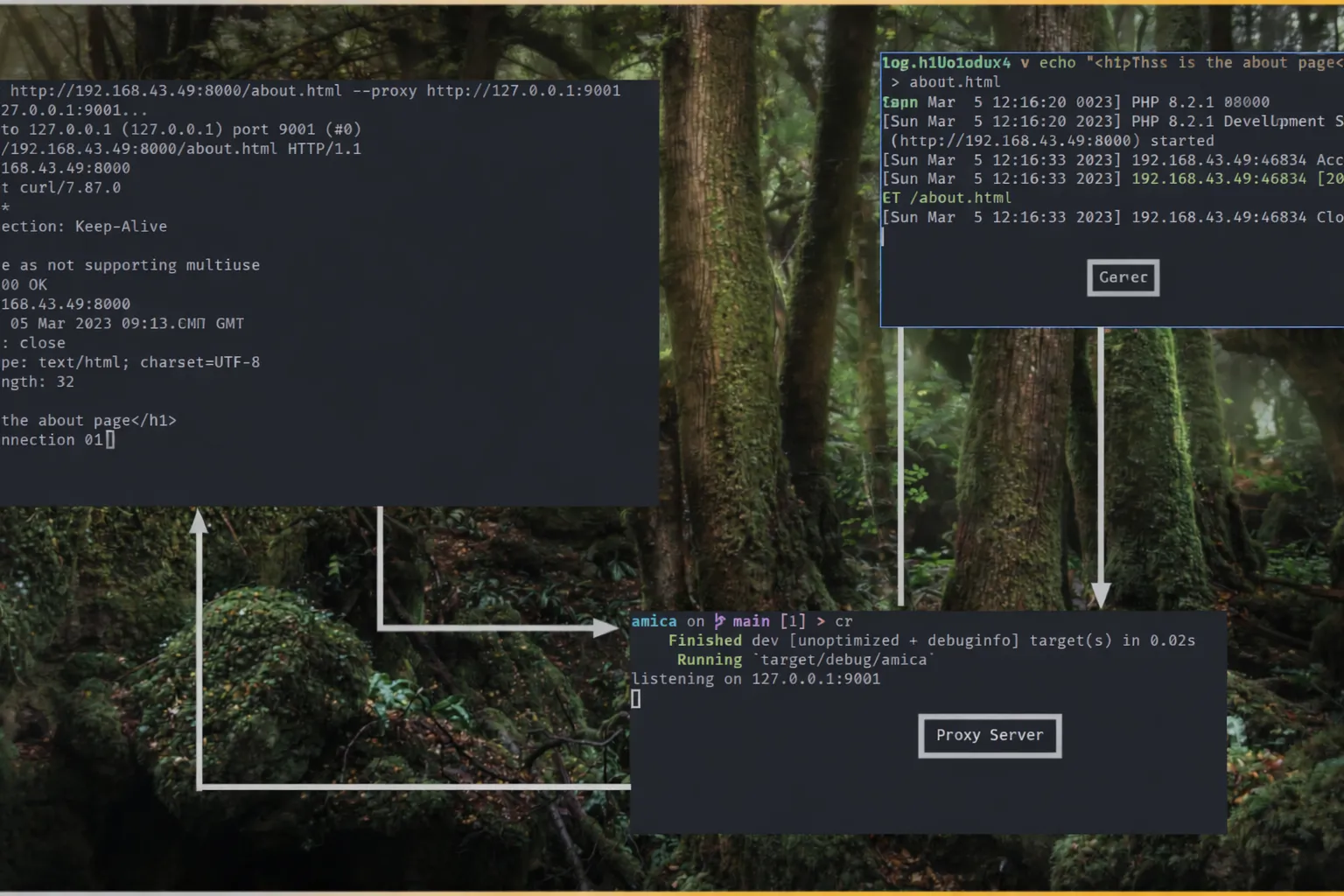Click the green 'Running' cargo status word

pyautogui.click(x=709, y=660)
